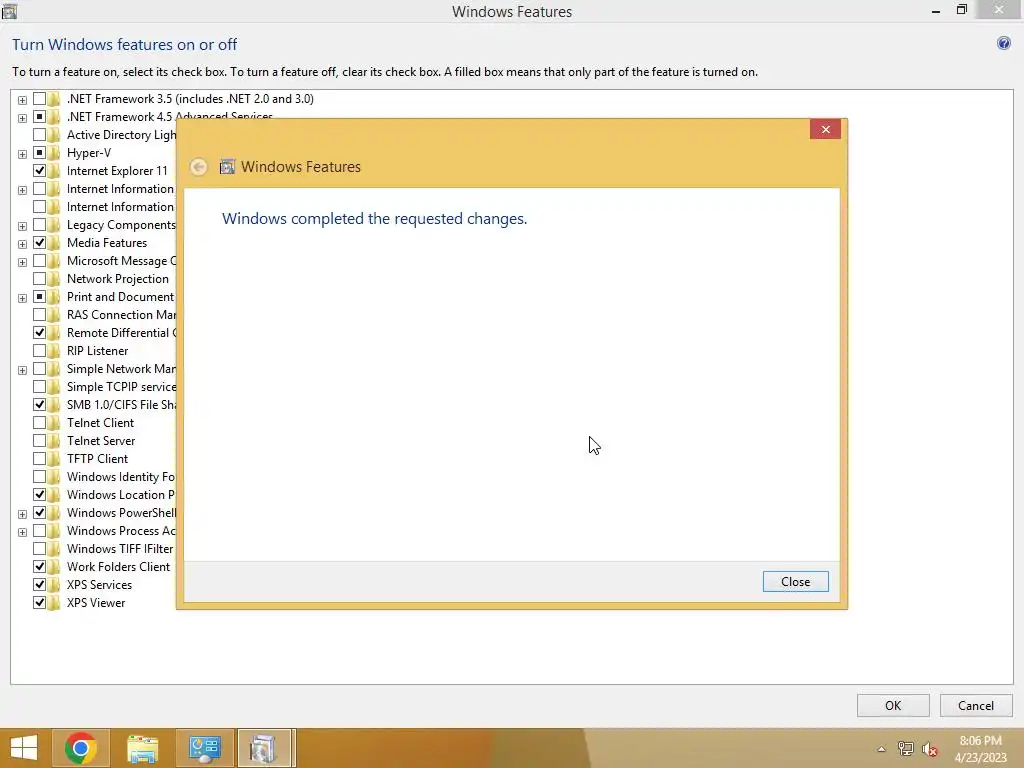The image size is (1024, 768).
Task: Disable the SMB 1.0/CIFS checkbox
Action: [x=39, y=405]
